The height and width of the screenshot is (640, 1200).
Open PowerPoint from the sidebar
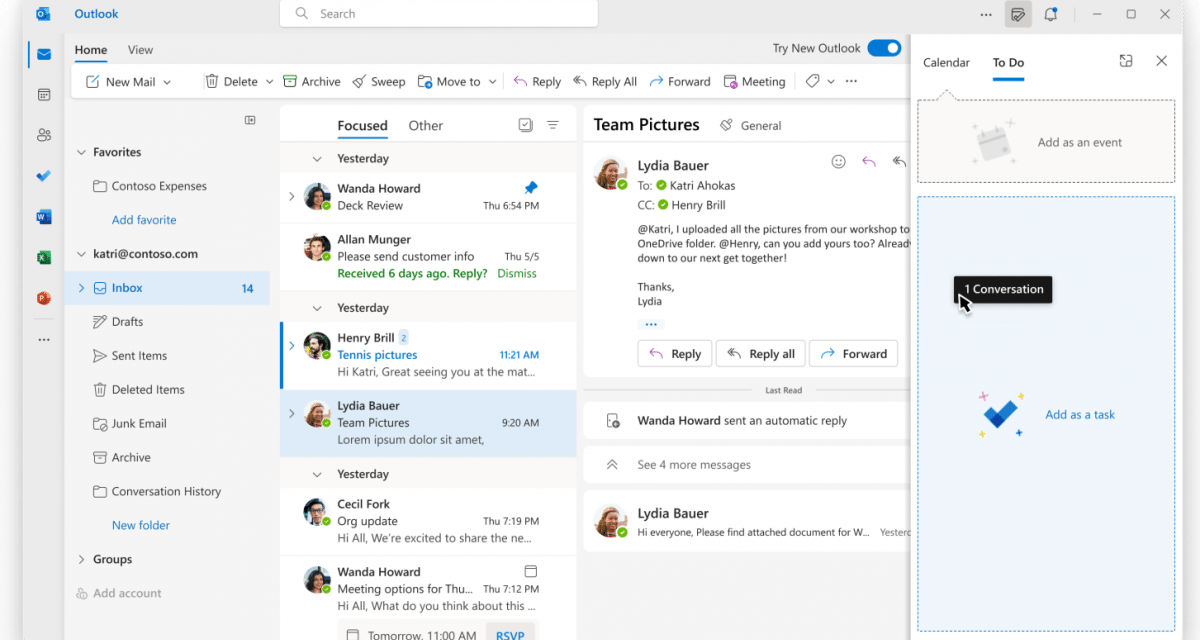point(43,297)
